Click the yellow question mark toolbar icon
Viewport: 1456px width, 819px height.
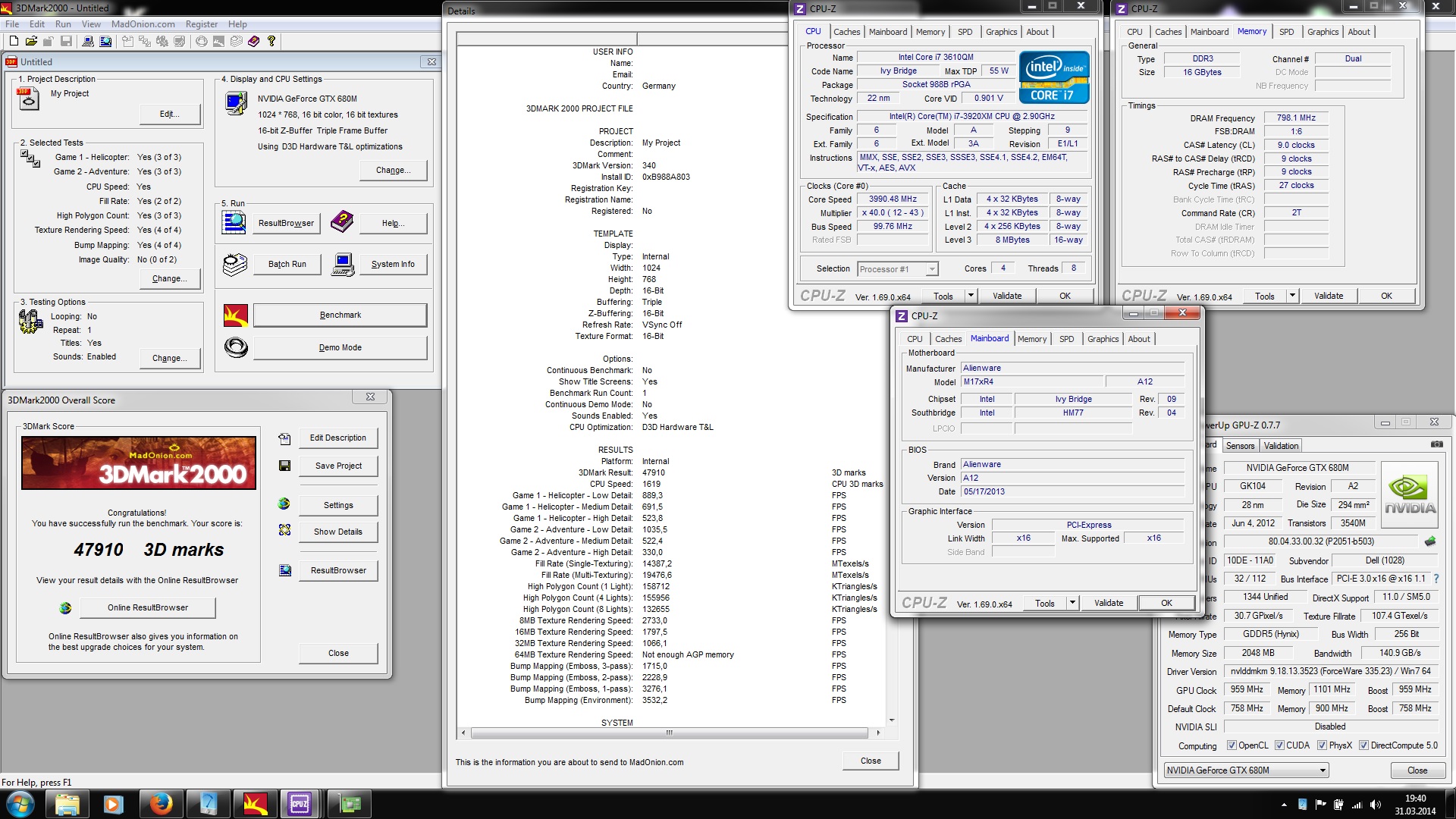tap(271, 41)
